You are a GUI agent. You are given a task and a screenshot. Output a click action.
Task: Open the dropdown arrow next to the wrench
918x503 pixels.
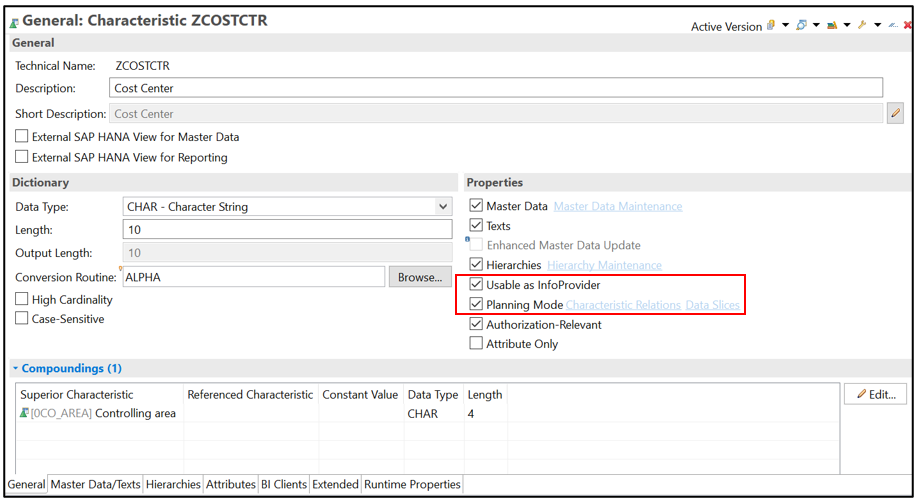click(x=878, y=25)
